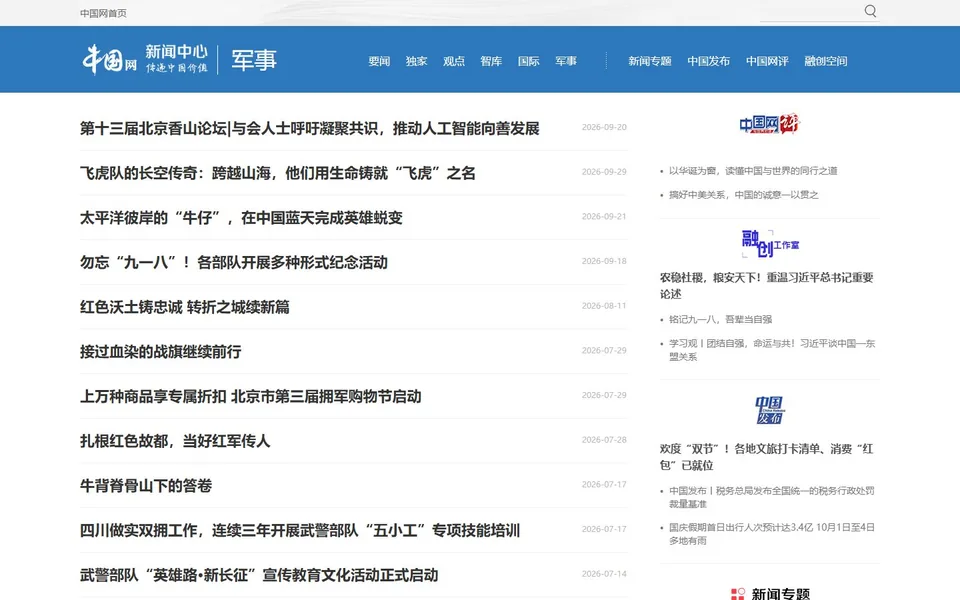Open 中国网评 in navigation bar
The height and width of the screenshot is (600, 960).
pos(767,61)
